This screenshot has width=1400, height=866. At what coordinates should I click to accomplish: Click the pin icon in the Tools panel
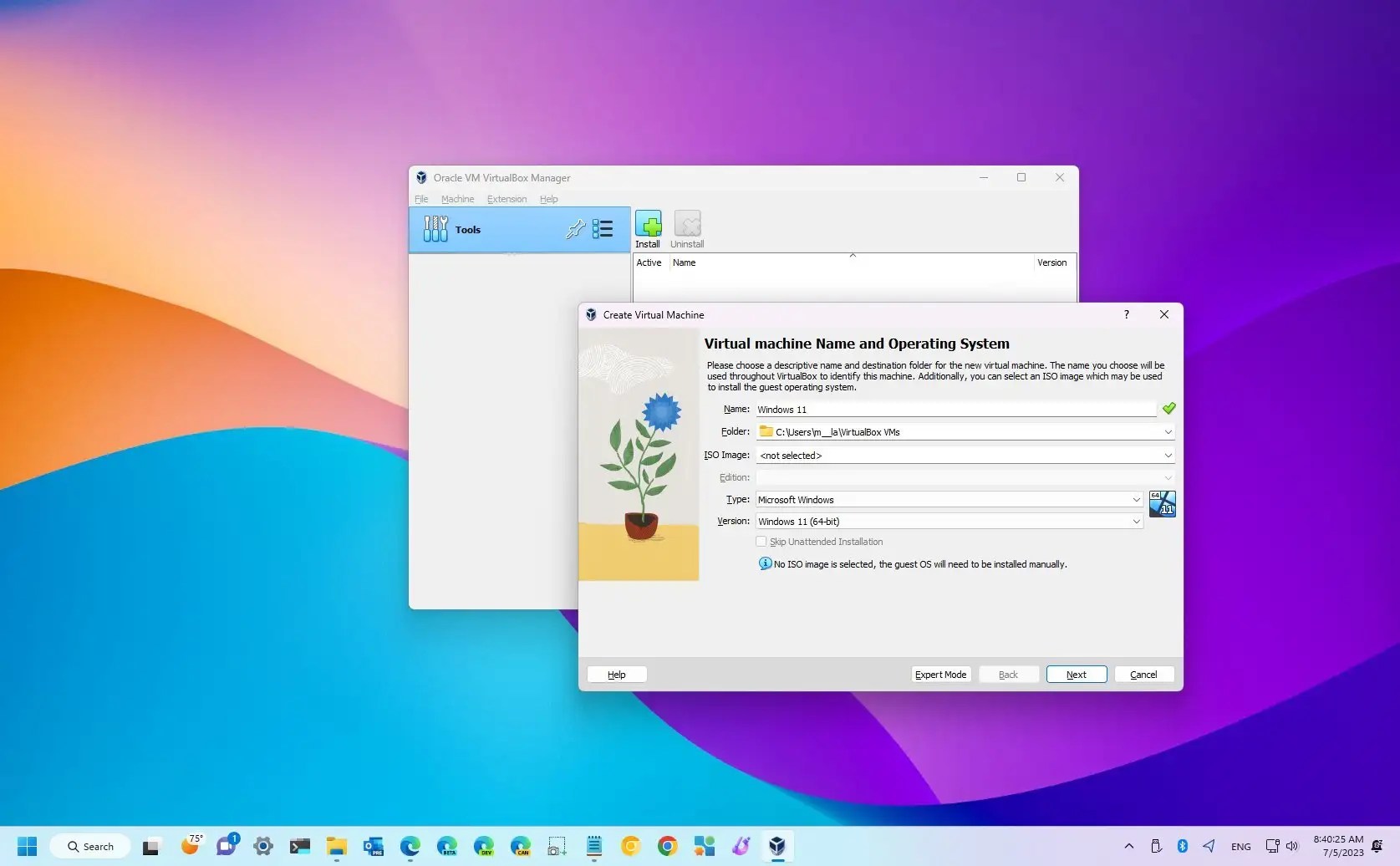(x=575, y=229)
